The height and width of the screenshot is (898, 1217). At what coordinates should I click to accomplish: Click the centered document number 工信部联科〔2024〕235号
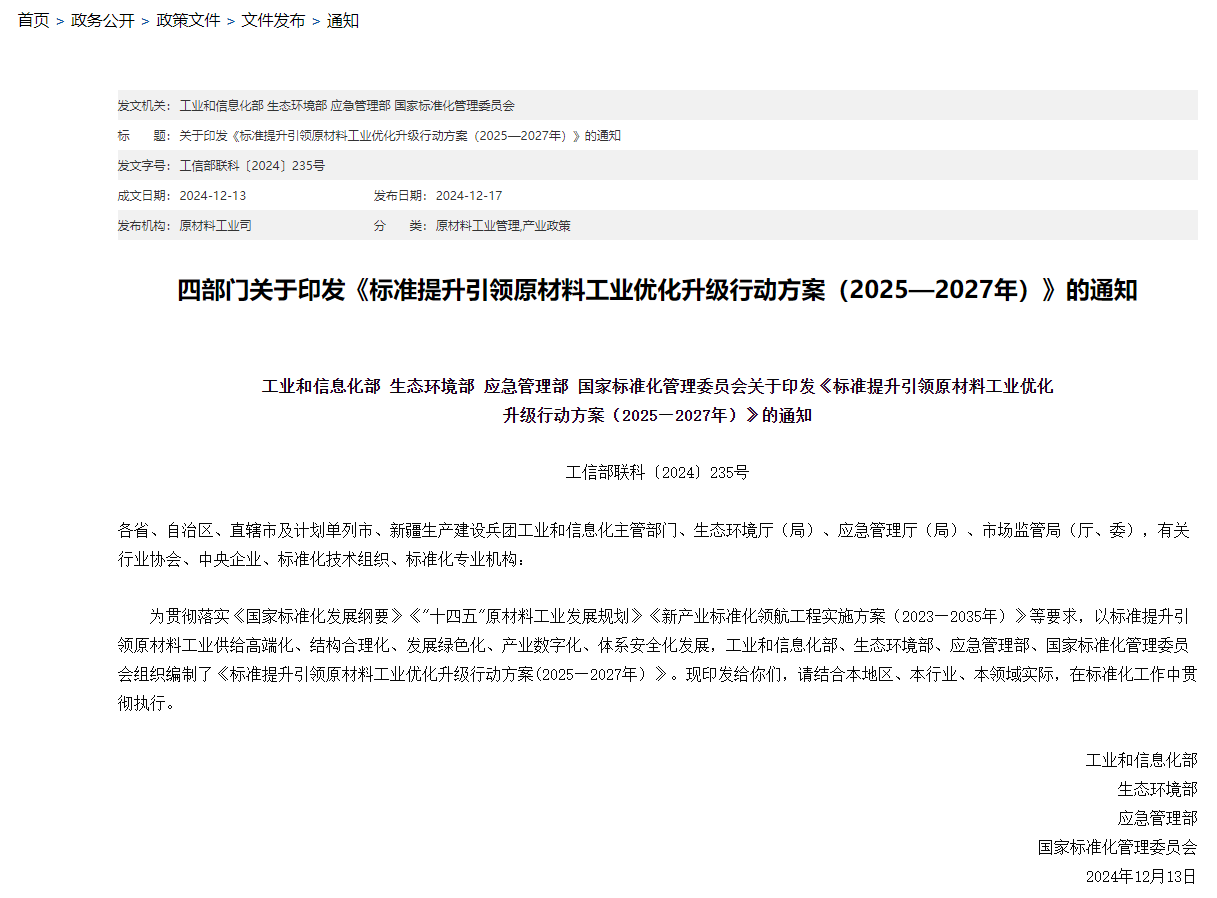coord(657,472)
